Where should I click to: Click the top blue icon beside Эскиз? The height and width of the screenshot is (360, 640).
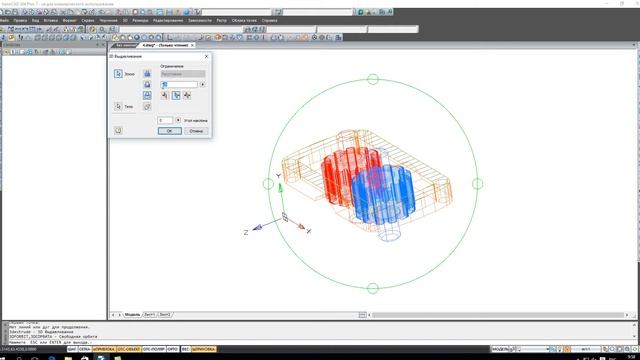[147, 73]
